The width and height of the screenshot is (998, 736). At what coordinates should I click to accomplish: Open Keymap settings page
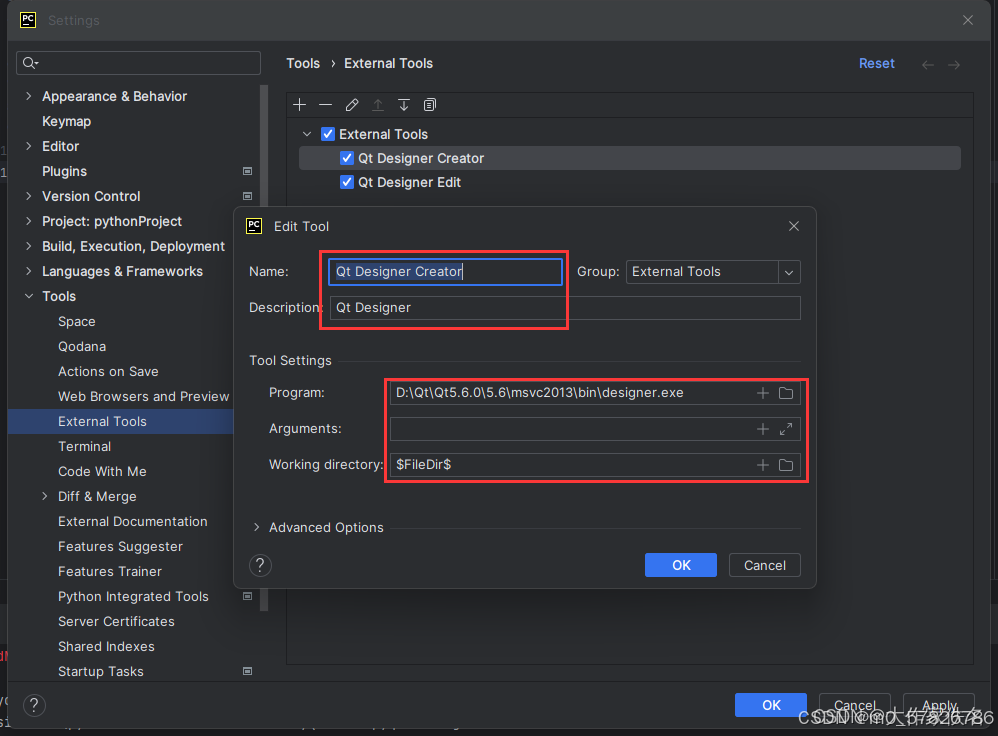click(66, 121)
